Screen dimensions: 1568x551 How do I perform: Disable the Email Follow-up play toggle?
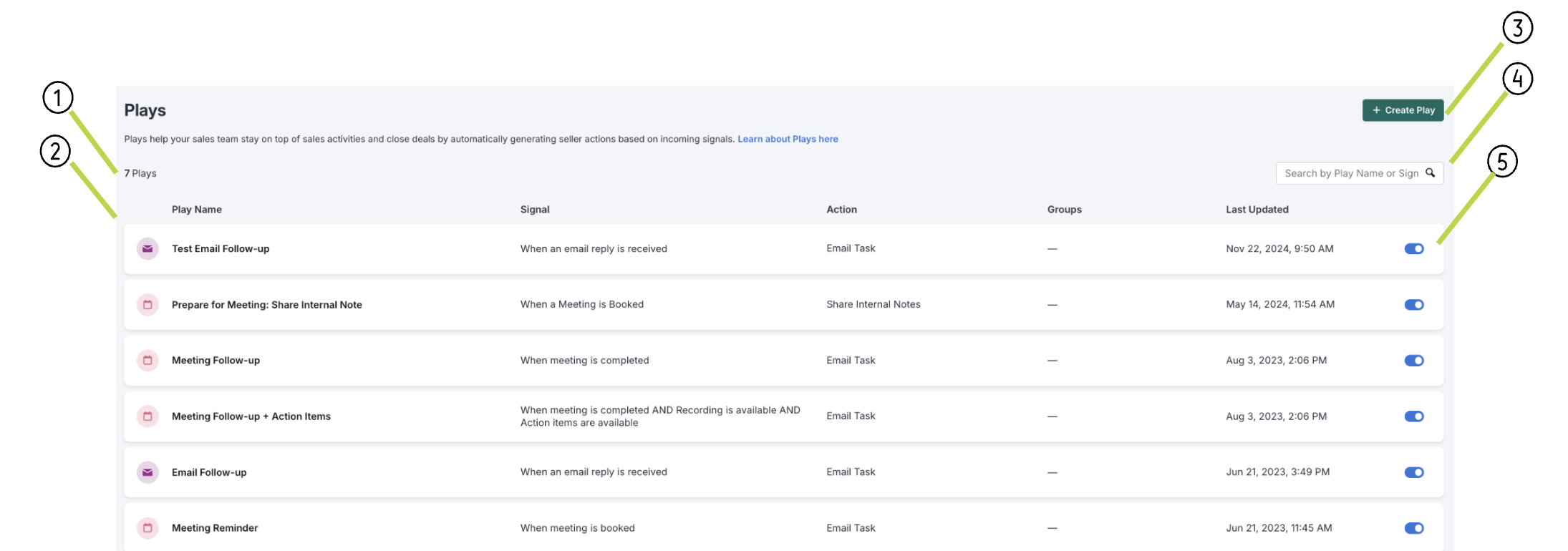point(1413,472)
